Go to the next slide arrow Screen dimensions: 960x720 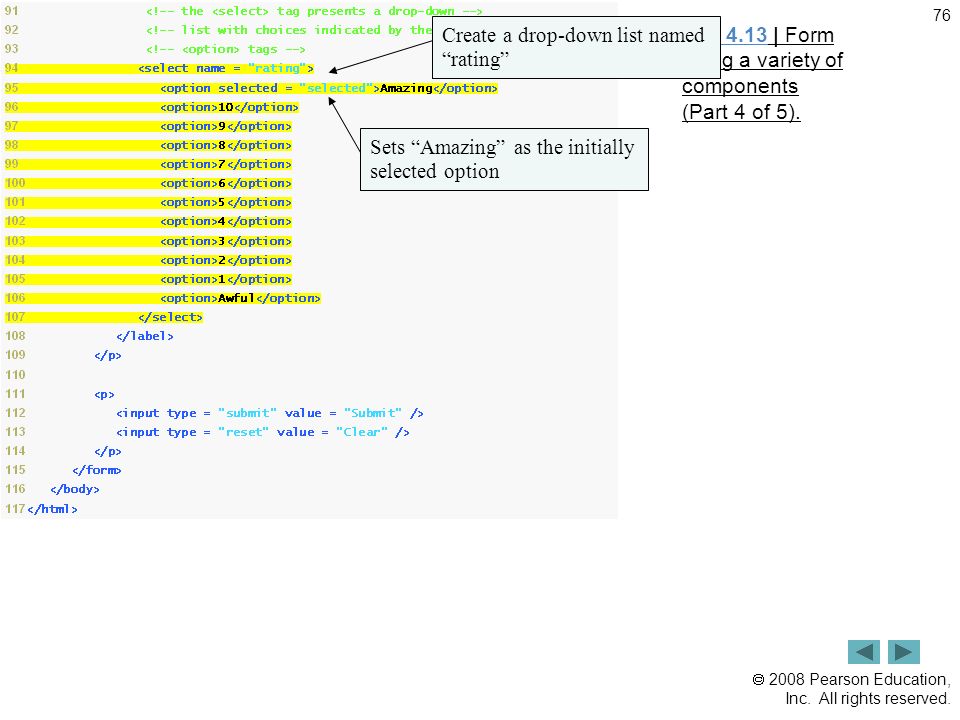tap(904, 652)
